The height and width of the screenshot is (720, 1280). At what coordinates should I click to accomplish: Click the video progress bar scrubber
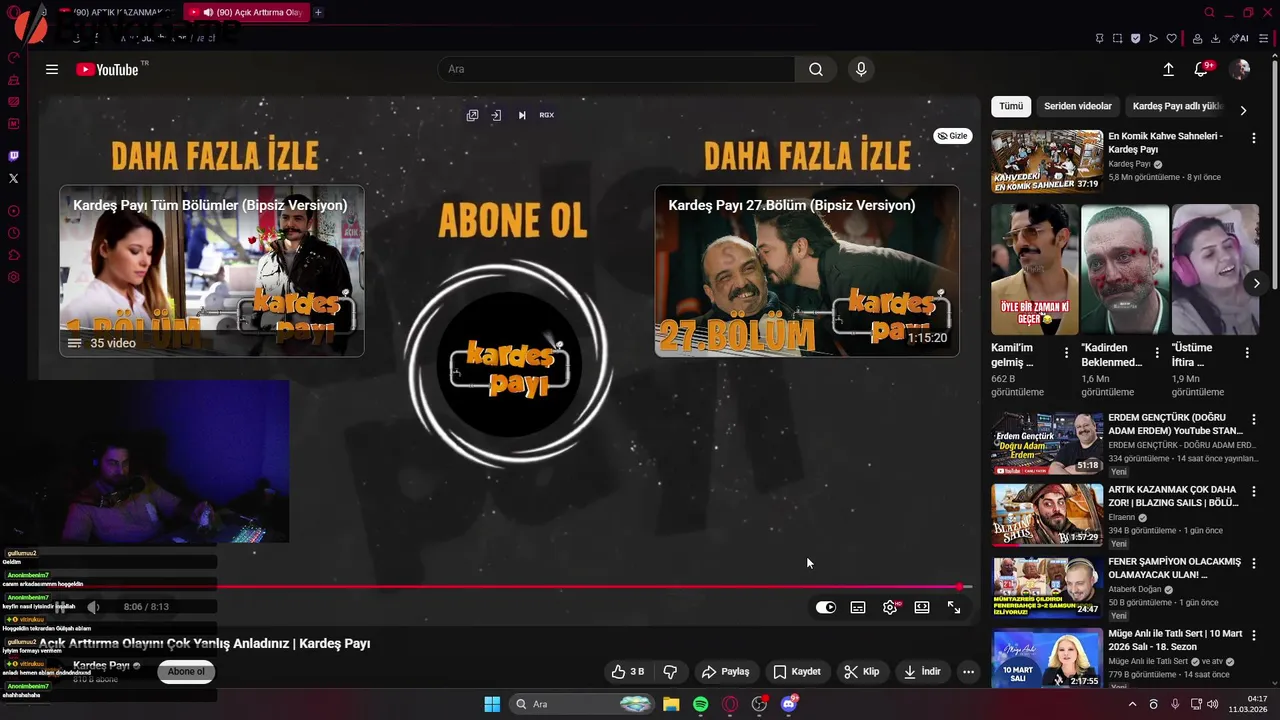[960, 587]
